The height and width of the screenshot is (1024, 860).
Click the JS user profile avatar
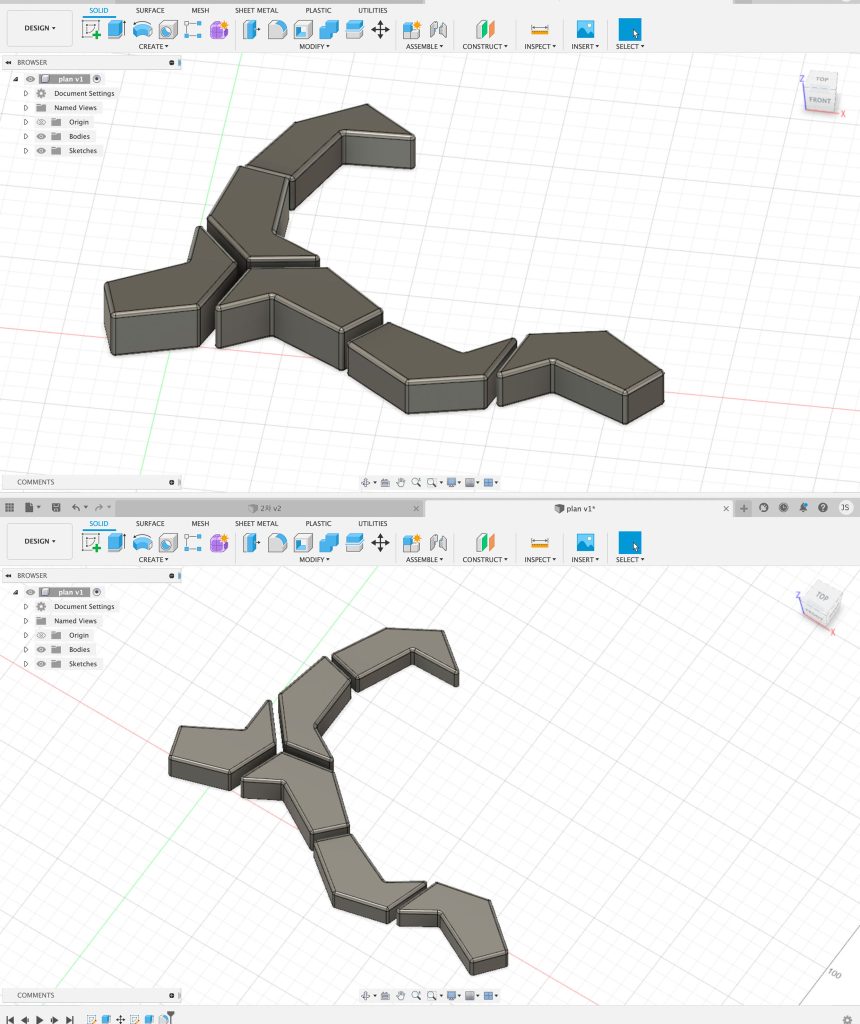point(845,507)
